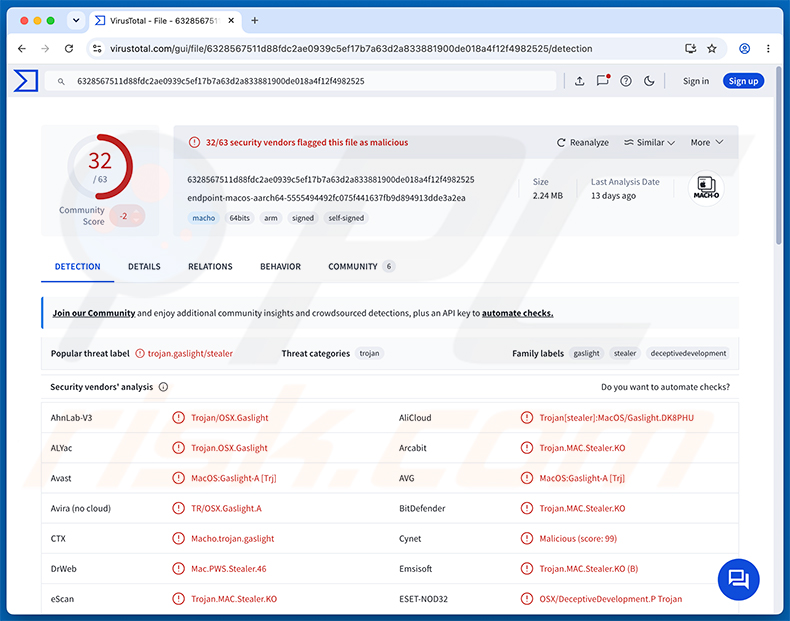Upvote the community score
This screenshot has width=790, height=621.
pos(137,211)
